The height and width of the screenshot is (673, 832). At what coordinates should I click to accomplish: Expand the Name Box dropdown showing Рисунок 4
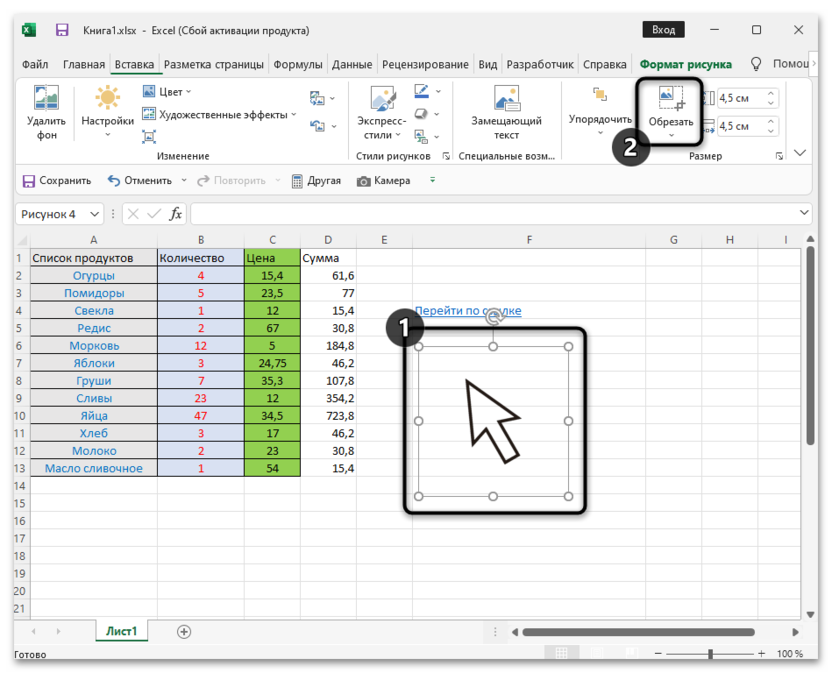(x=95, y=214)
